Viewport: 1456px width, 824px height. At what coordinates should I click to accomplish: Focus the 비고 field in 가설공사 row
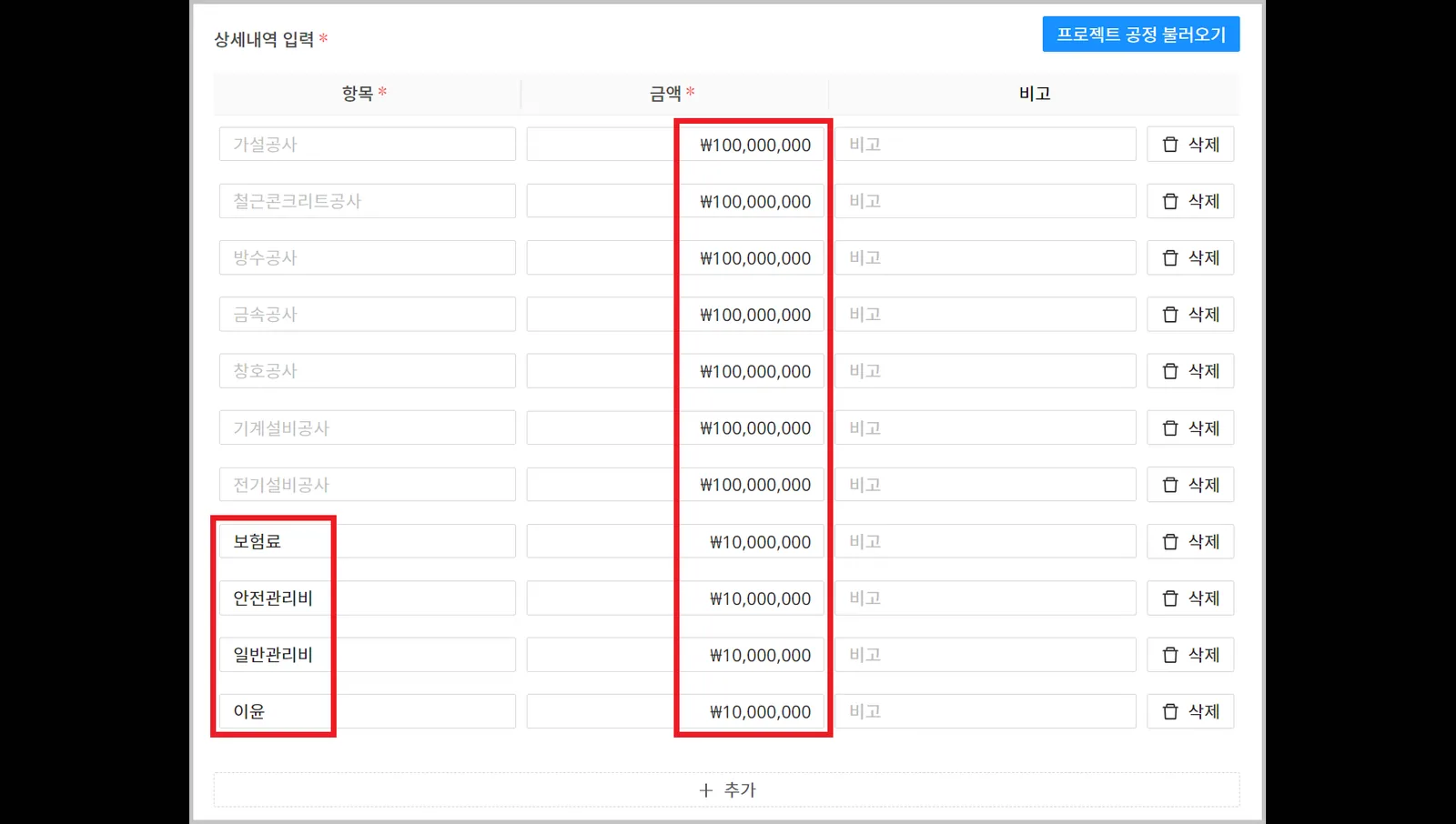pyautogui.click(x=986, y=145)
